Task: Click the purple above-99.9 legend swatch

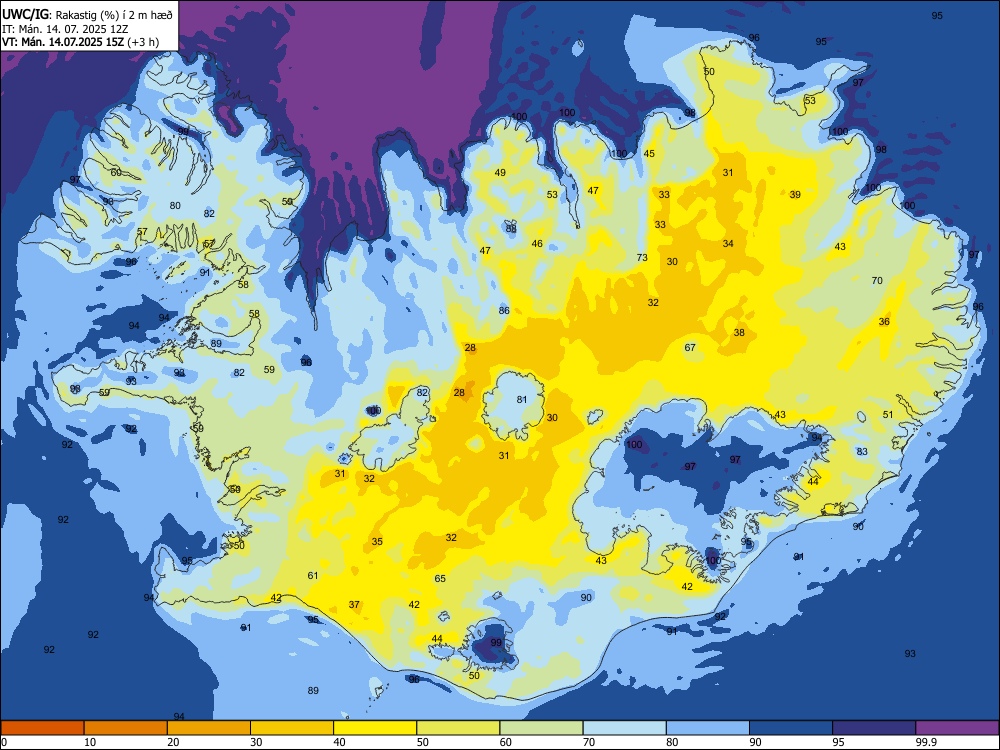Action: 957,728
